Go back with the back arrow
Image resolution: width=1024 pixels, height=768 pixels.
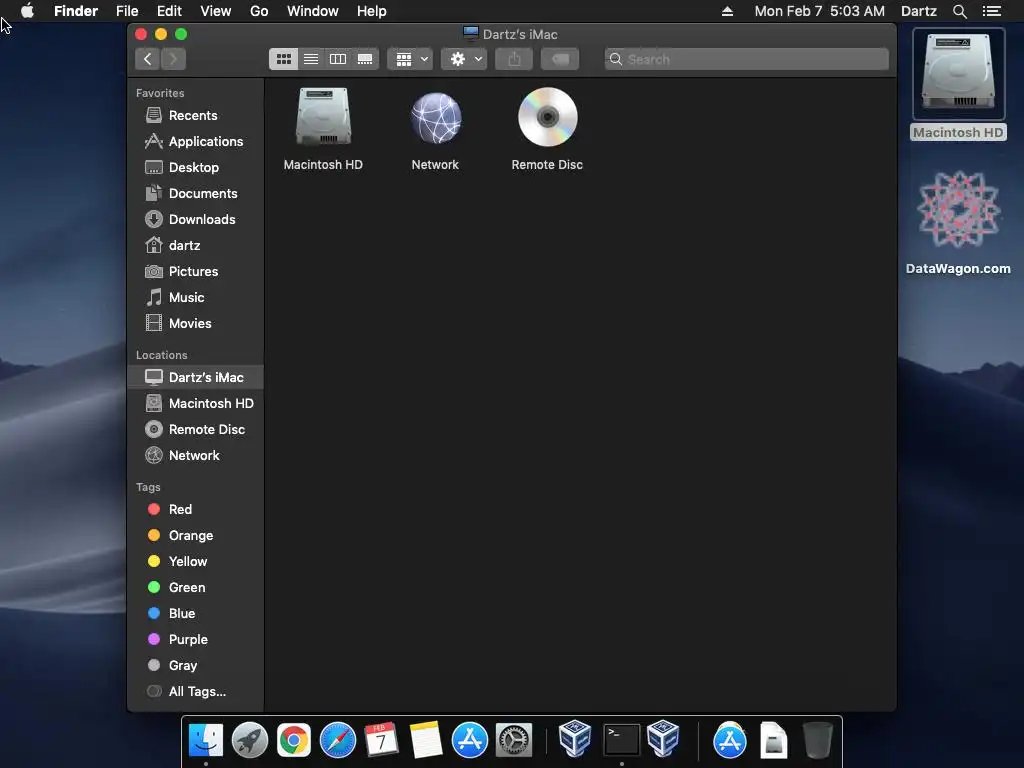coord(148,59)
